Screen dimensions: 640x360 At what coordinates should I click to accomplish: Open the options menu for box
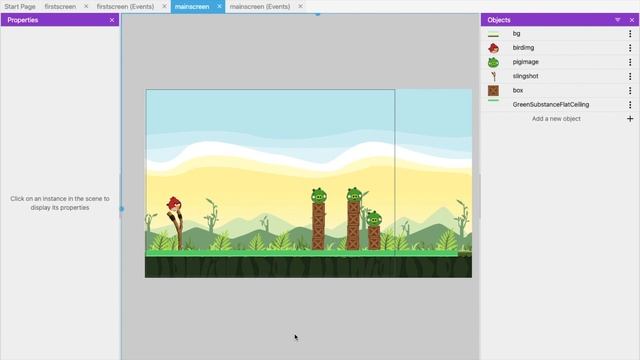[630, 90]
